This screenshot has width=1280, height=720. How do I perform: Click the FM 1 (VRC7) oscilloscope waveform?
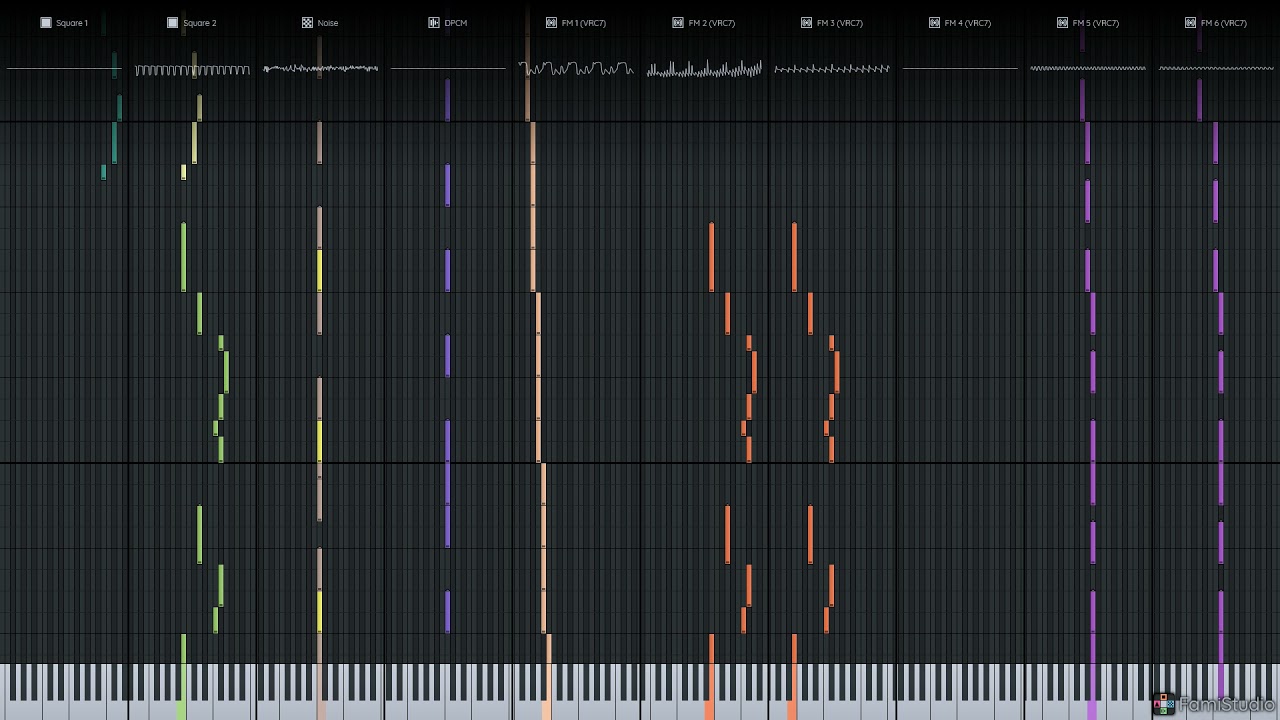pyautogui.click(x=576, y=69)
